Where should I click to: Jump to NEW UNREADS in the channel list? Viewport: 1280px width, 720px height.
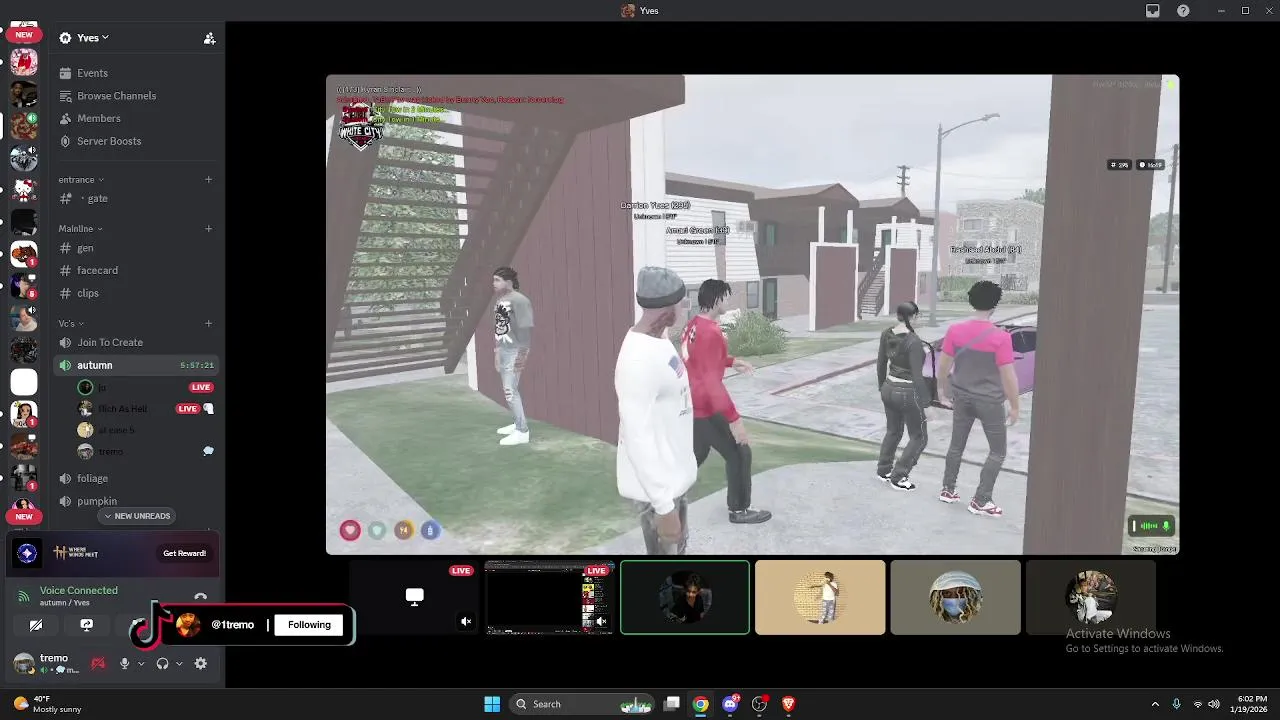point(137,516)
